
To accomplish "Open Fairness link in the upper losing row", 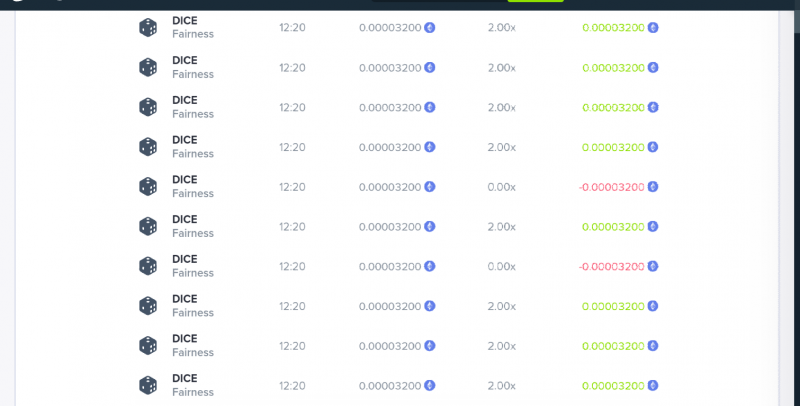I will pyautogui.click(x=193, y=193).
